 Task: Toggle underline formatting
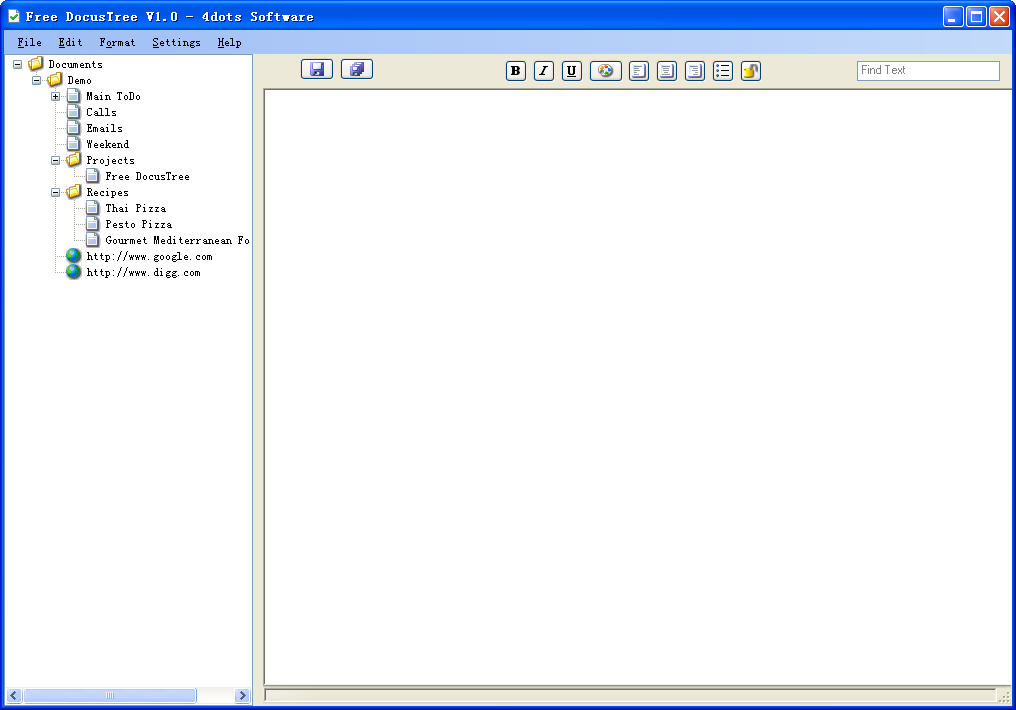[572, 71]
